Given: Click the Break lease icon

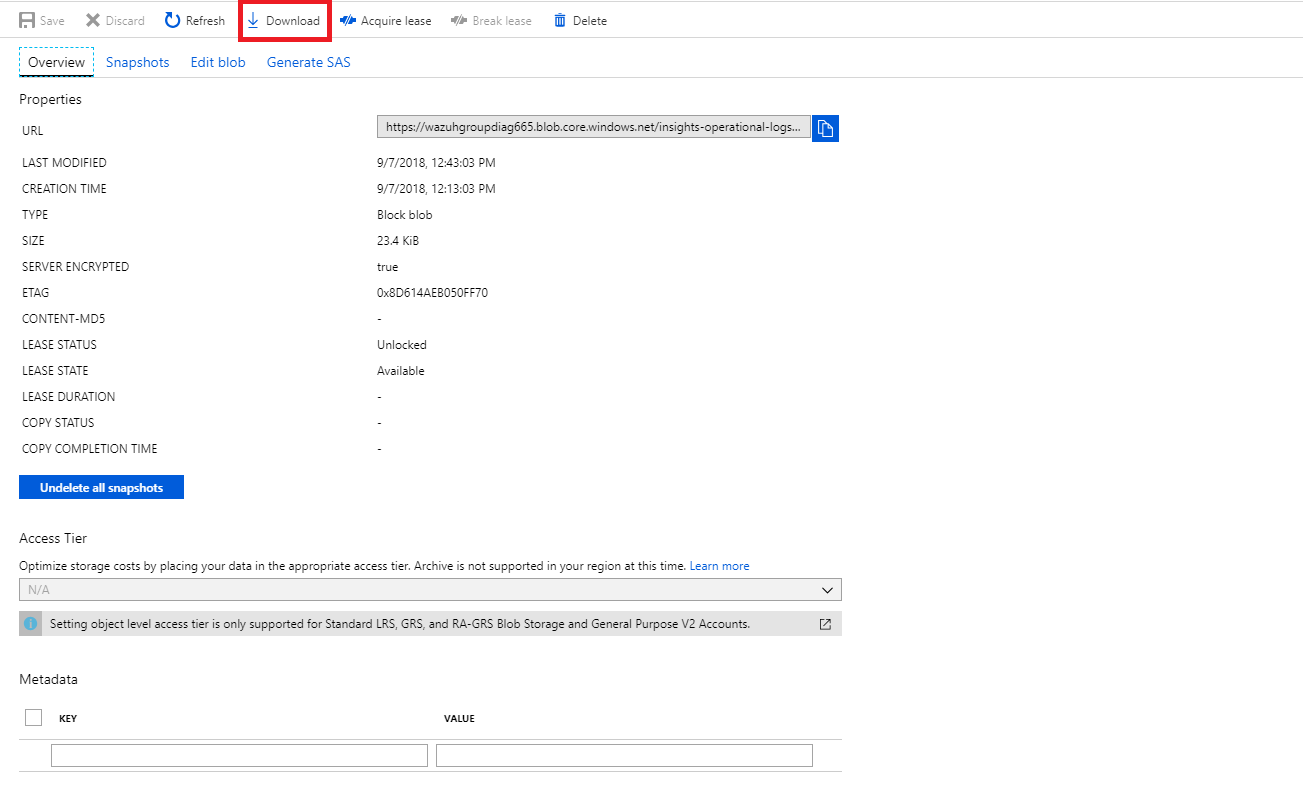Looking at the screenshot, I should 459,20.
